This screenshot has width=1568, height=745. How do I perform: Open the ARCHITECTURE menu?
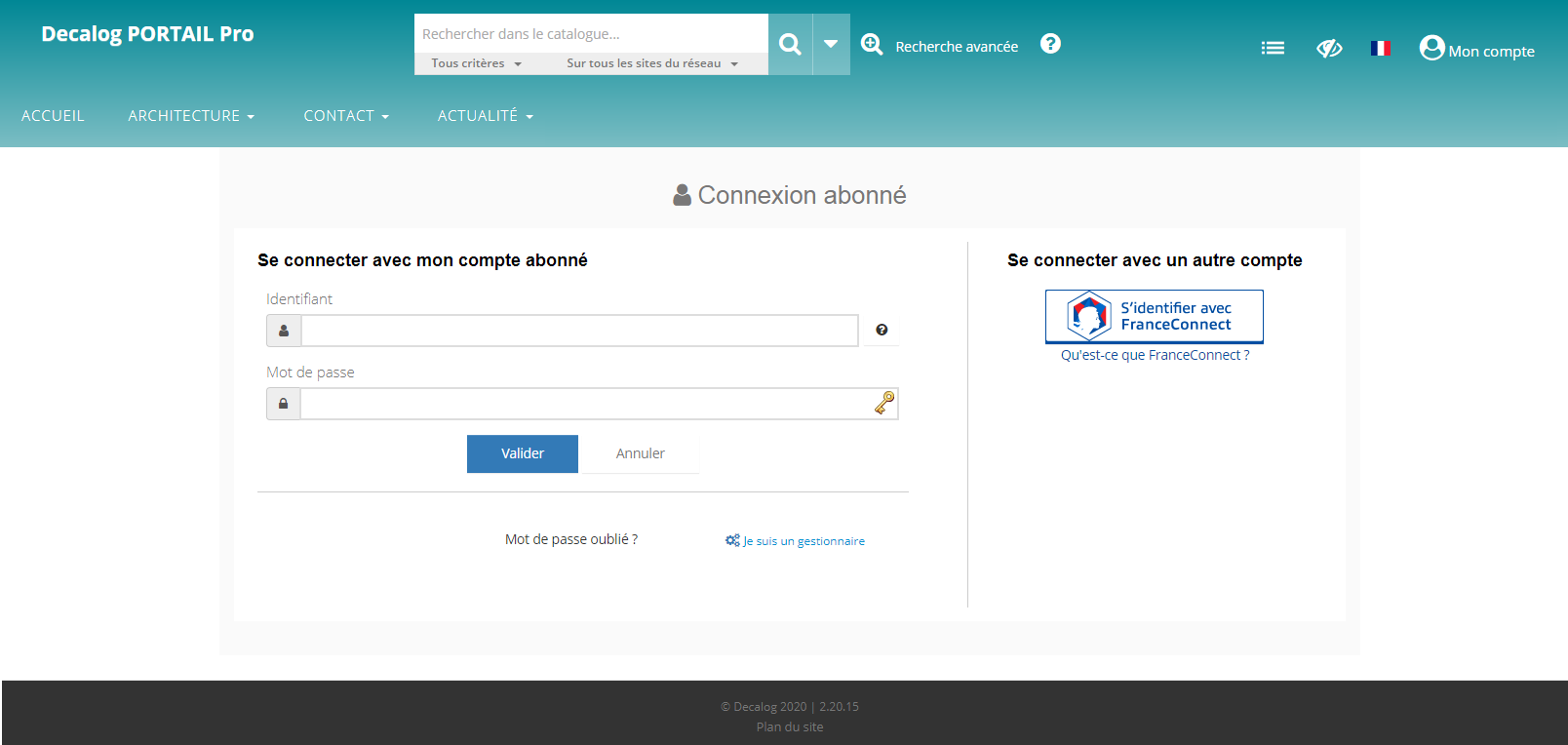point(191,116)
